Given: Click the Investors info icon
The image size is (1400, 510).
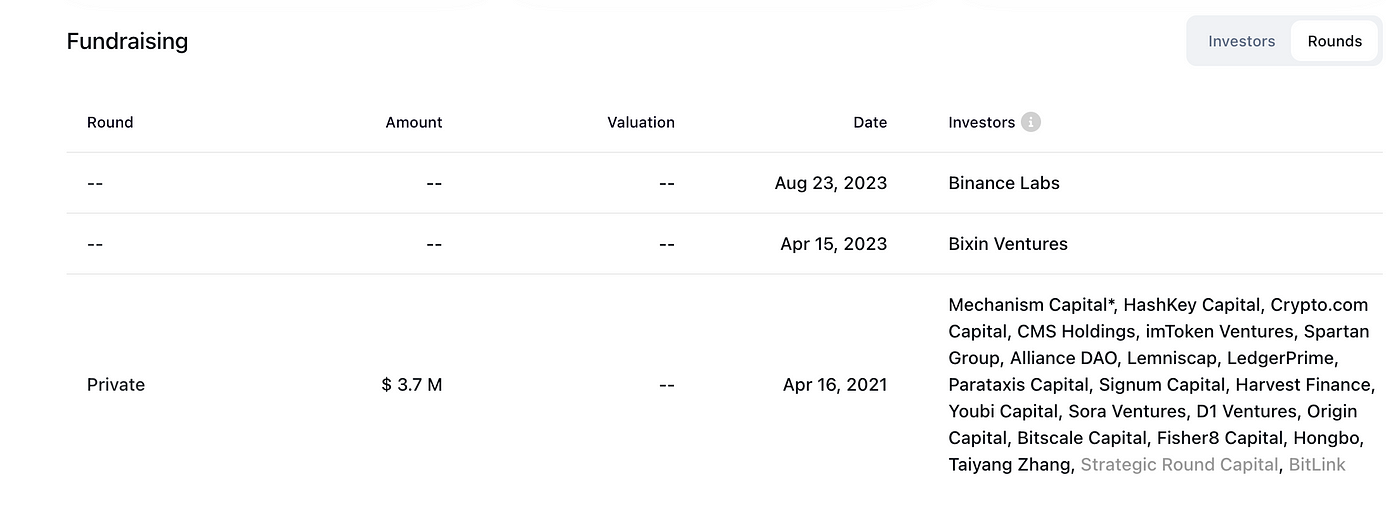Looking at the screenshot, I should 1031,122.
